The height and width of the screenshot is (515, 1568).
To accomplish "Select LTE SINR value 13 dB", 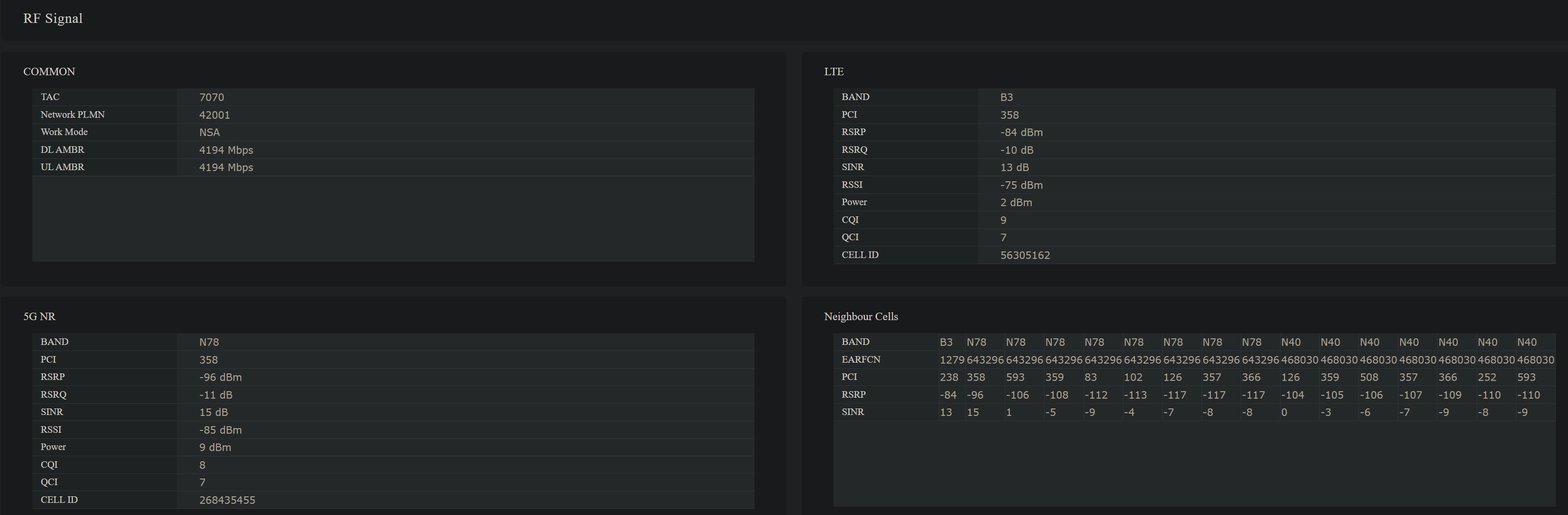I will coord(1014,167).
